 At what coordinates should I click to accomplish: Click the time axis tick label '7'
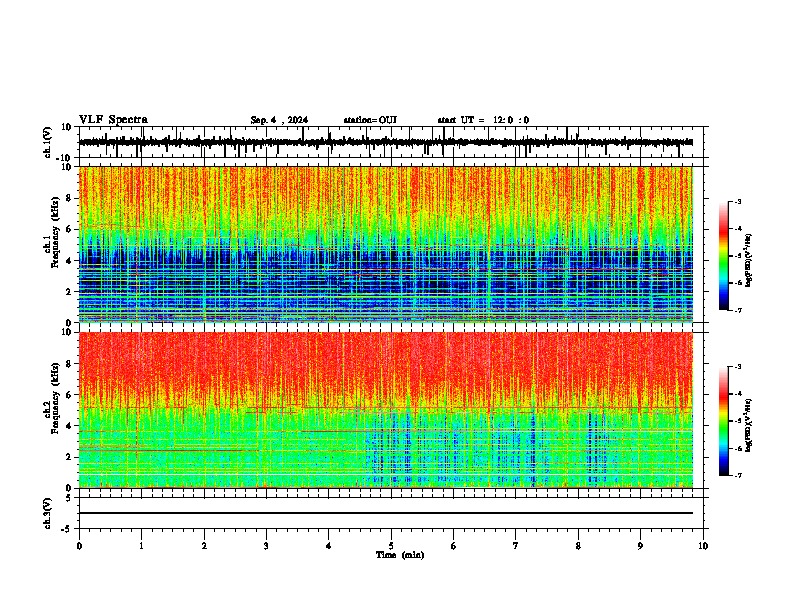pyautogui.click(x=516, y=546)
